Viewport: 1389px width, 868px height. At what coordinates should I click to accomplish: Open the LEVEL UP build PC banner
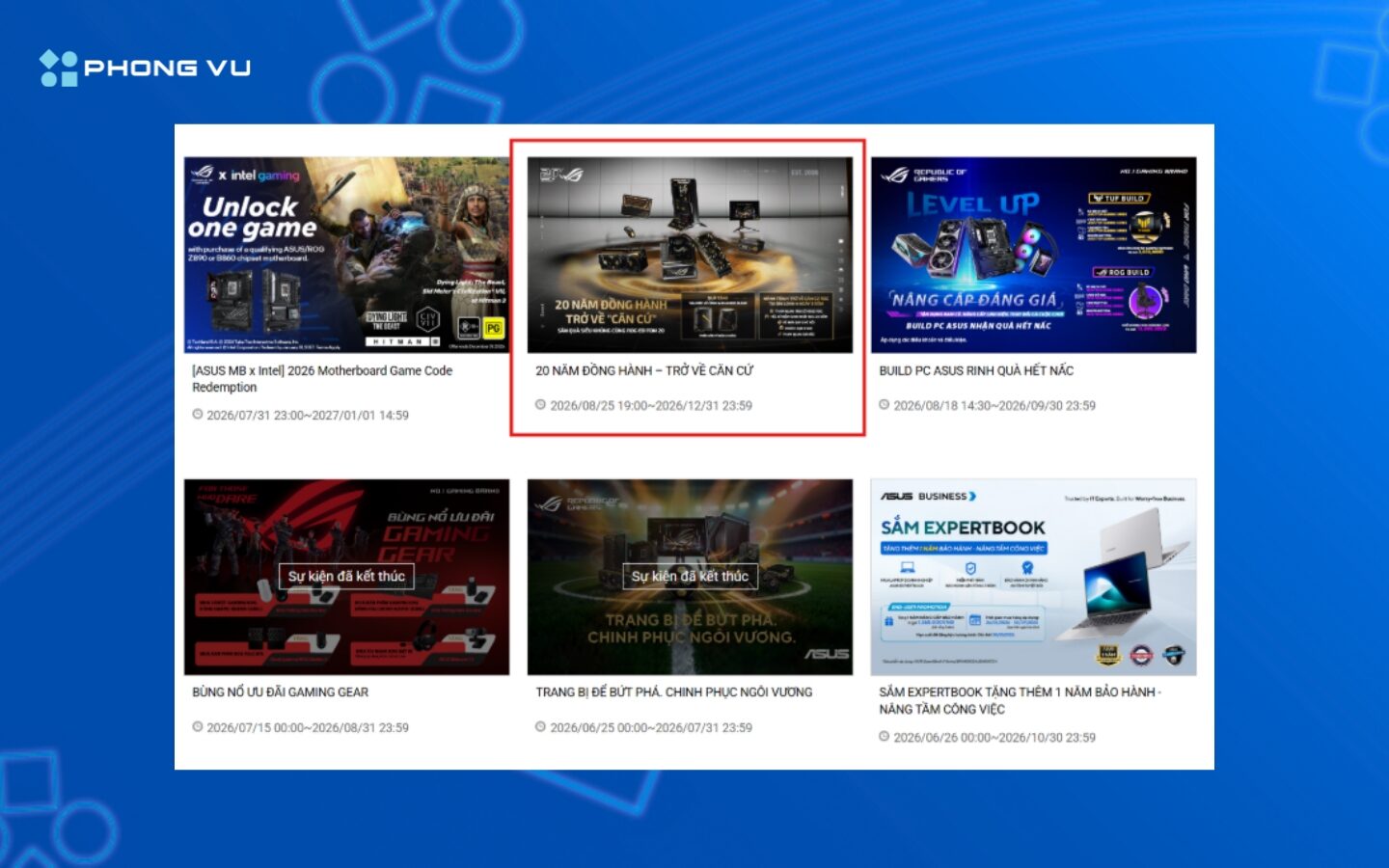tap(1033, 255)
